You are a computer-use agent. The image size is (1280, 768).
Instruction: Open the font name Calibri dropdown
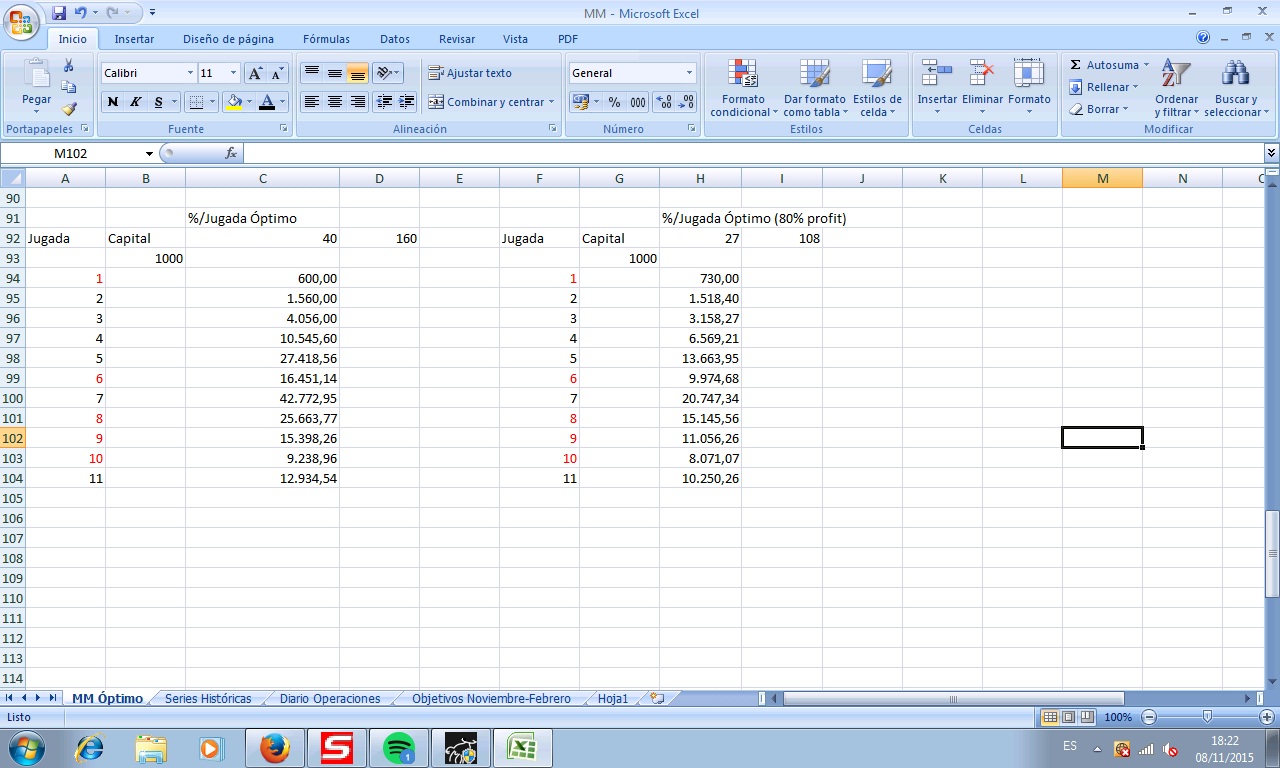pos(190,73)
